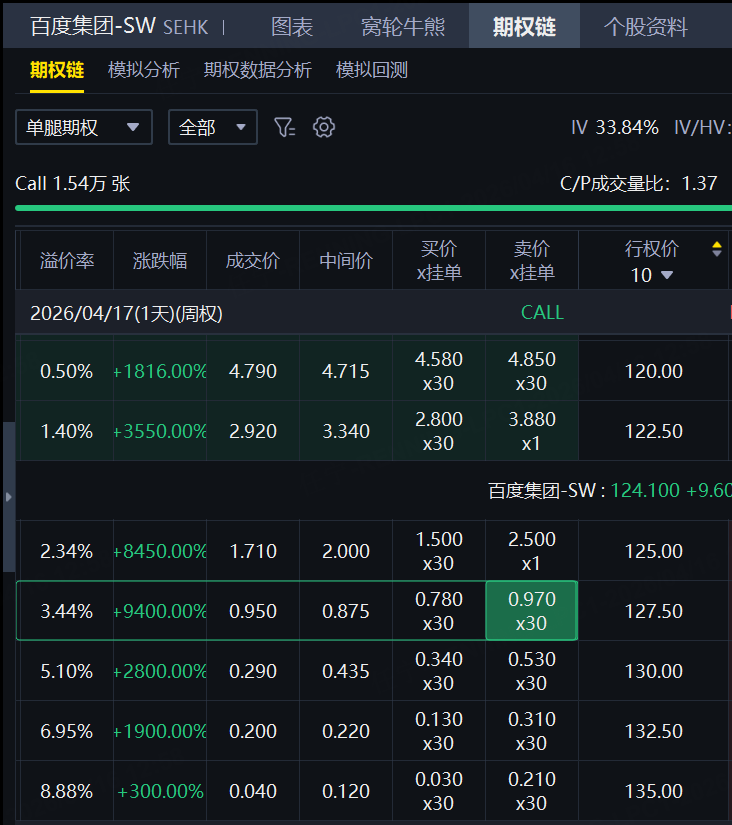
Task: Select 期权数据分析 sub-tab
Action: 258,70
